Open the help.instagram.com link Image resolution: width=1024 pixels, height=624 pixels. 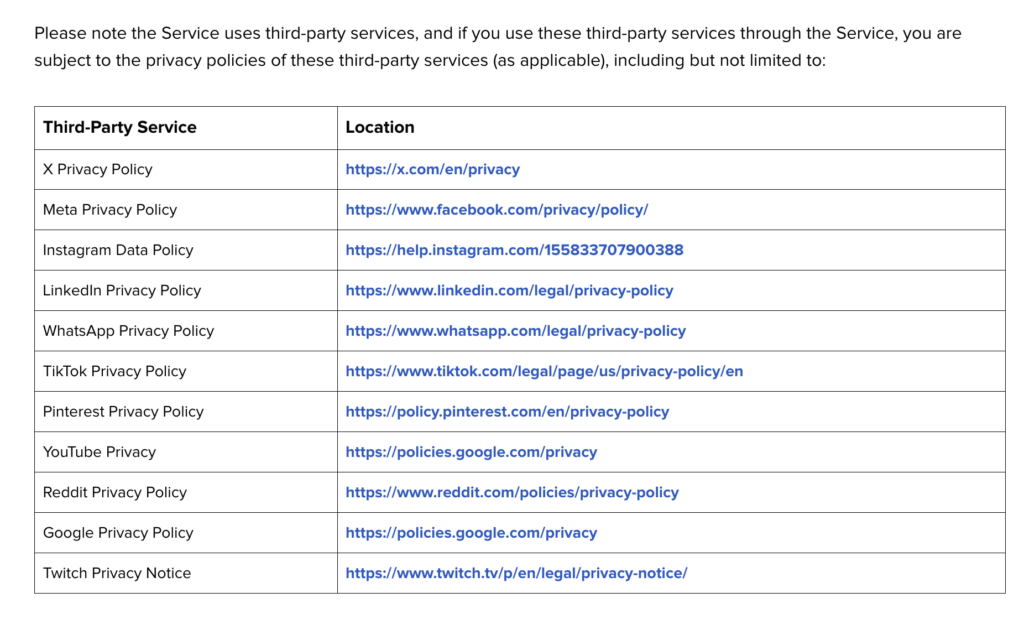[514, 250]
